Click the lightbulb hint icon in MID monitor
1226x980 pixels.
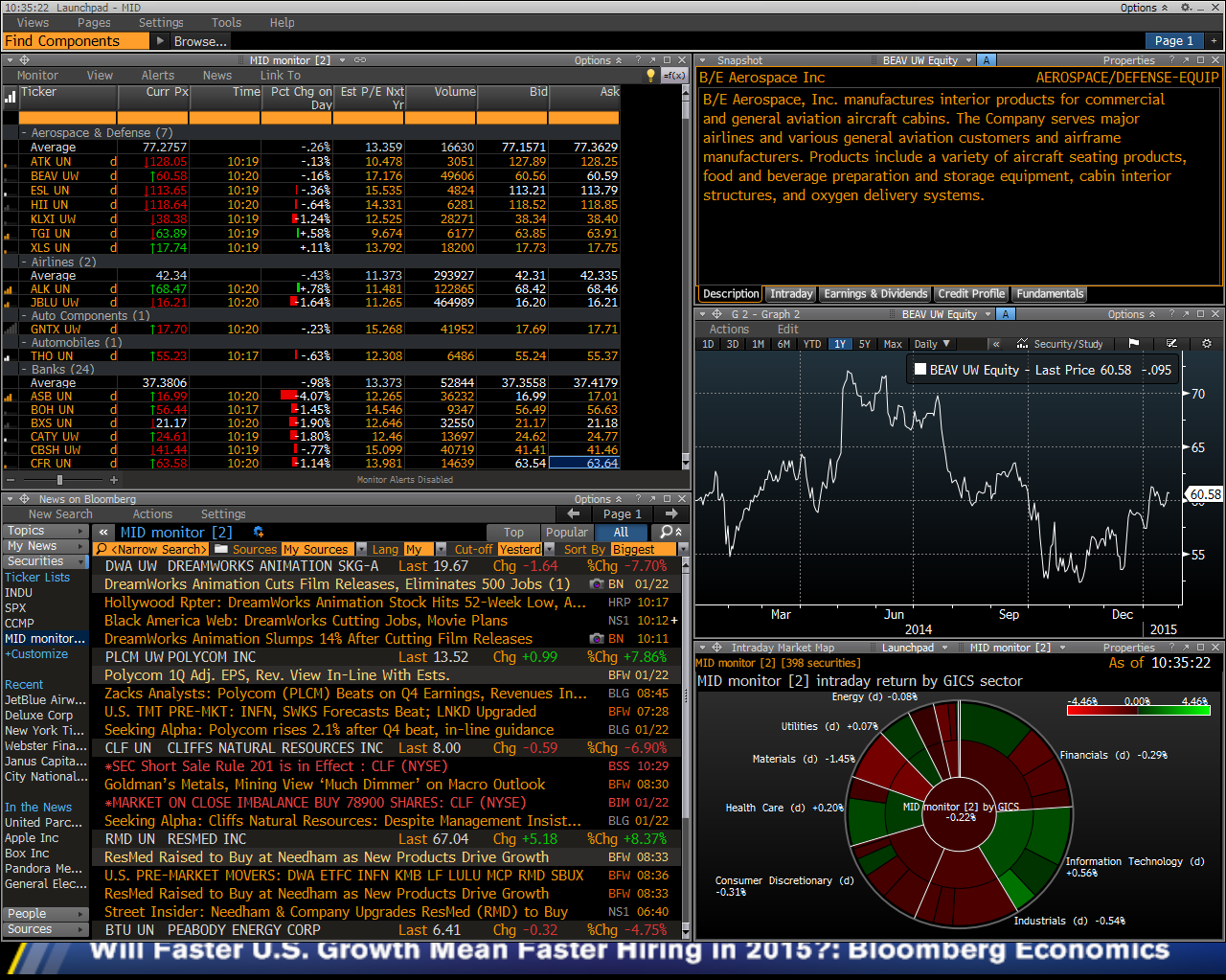651,75
